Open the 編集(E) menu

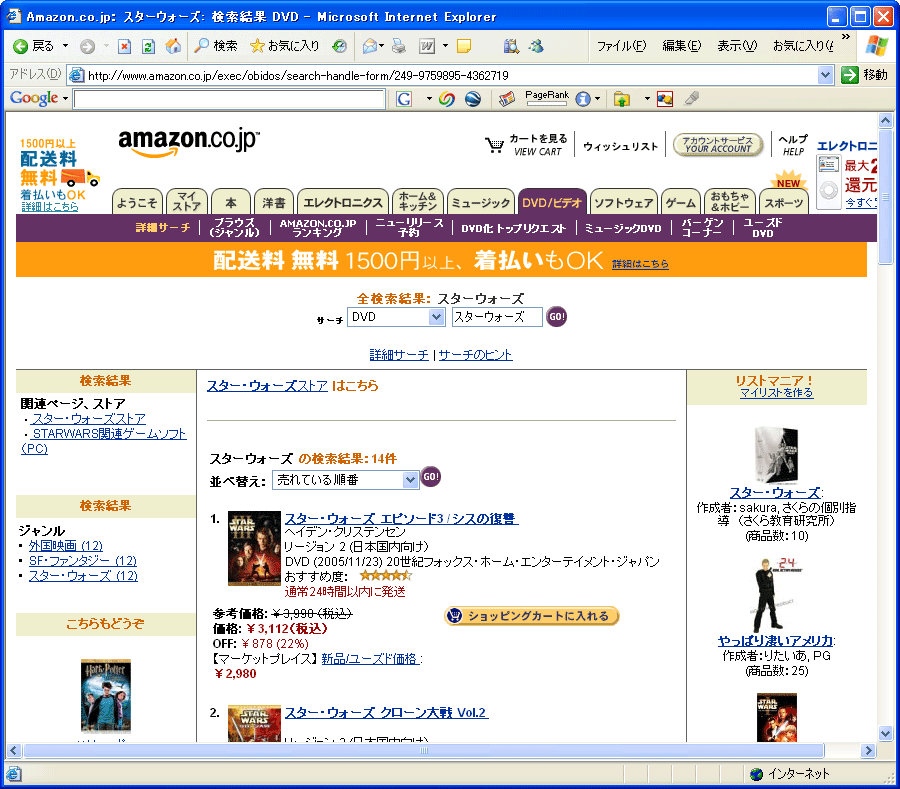pos(681,46)
